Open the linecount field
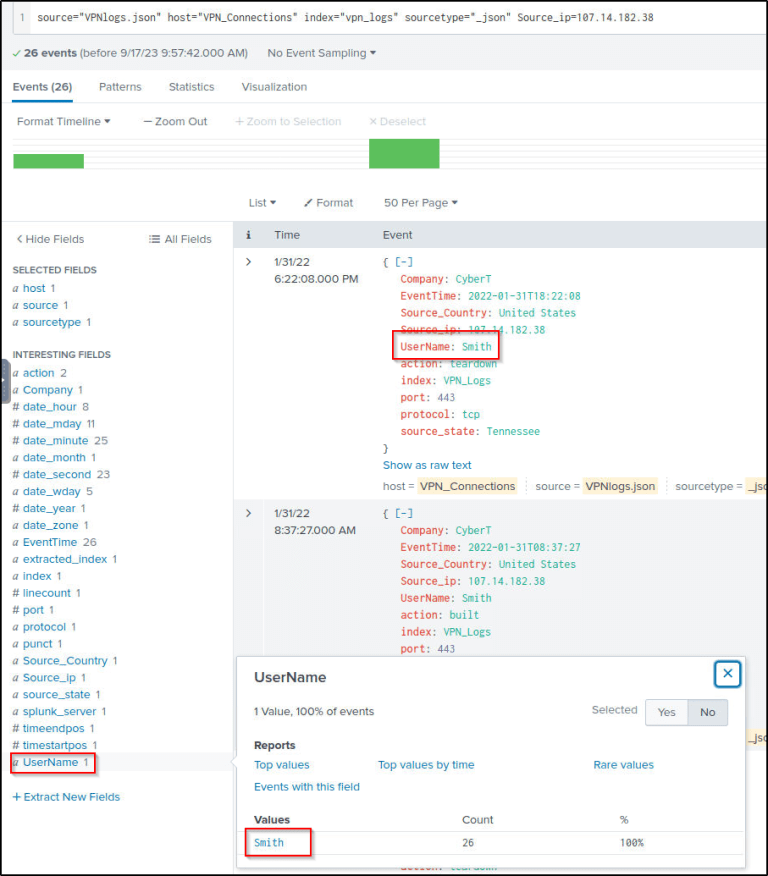 click(47, 593)
